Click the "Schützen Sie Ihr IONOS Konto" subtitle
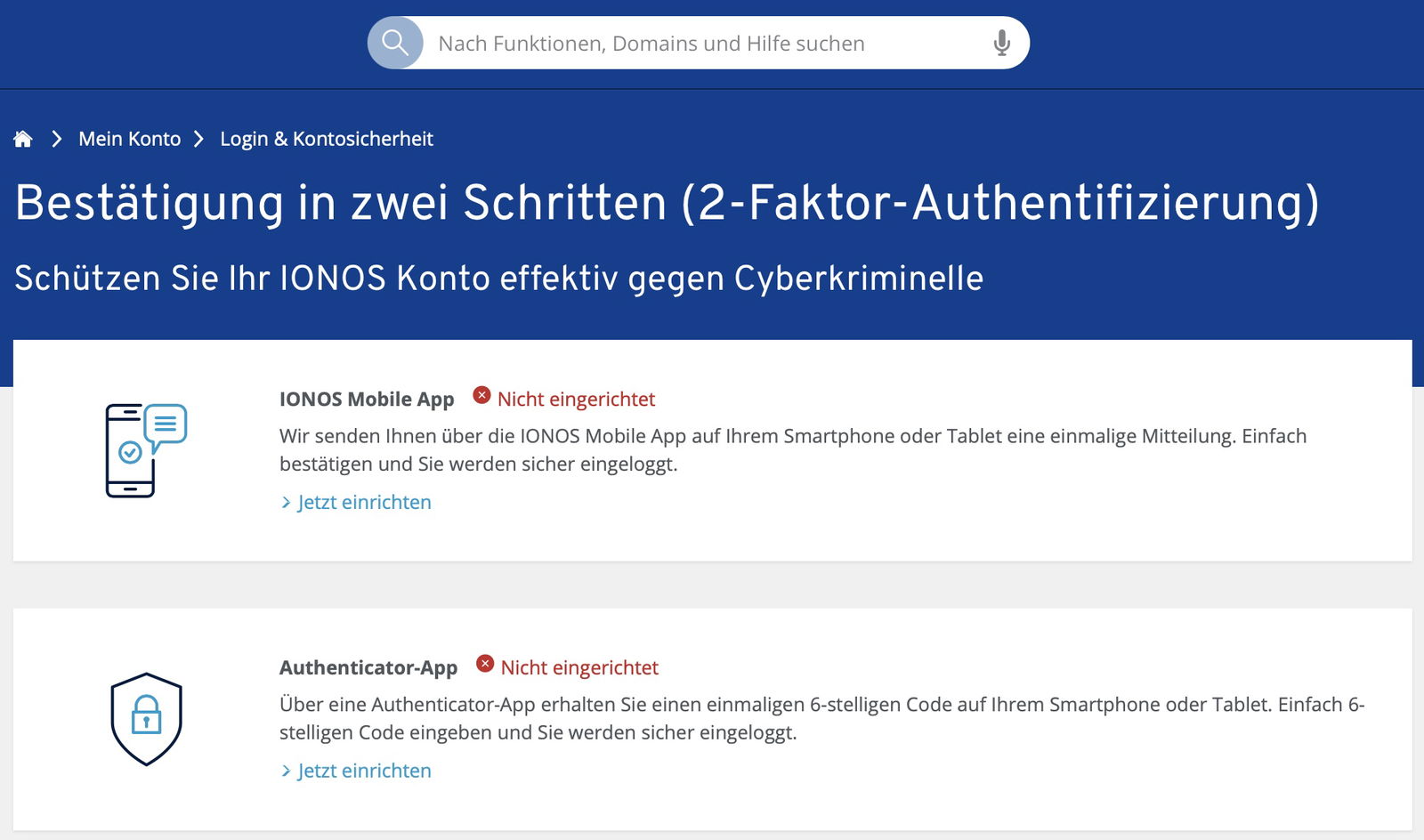 tap(498, 279)
